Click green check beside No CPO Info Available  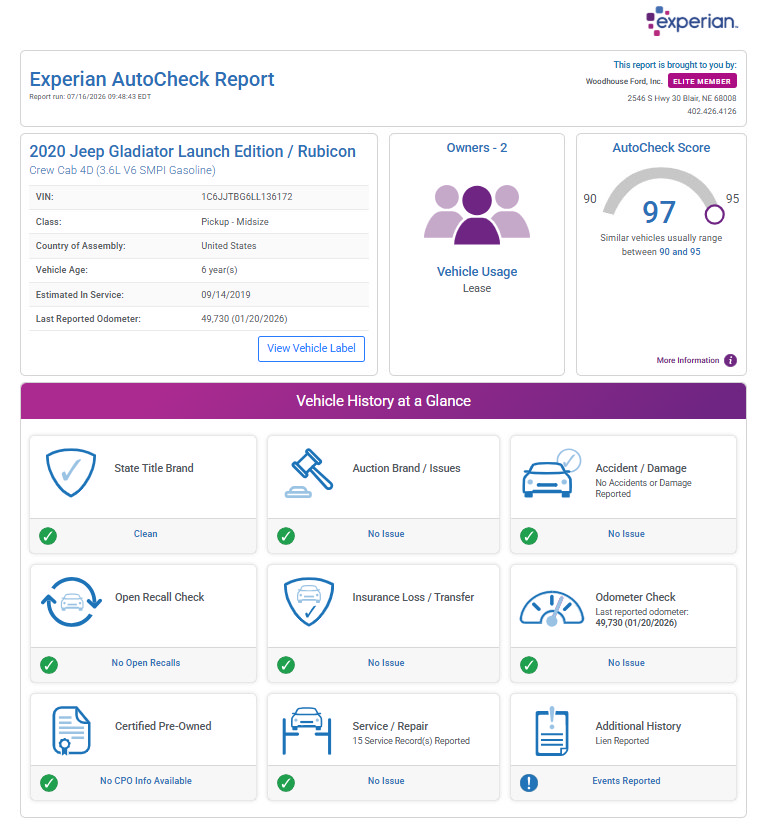click(49, 783)
